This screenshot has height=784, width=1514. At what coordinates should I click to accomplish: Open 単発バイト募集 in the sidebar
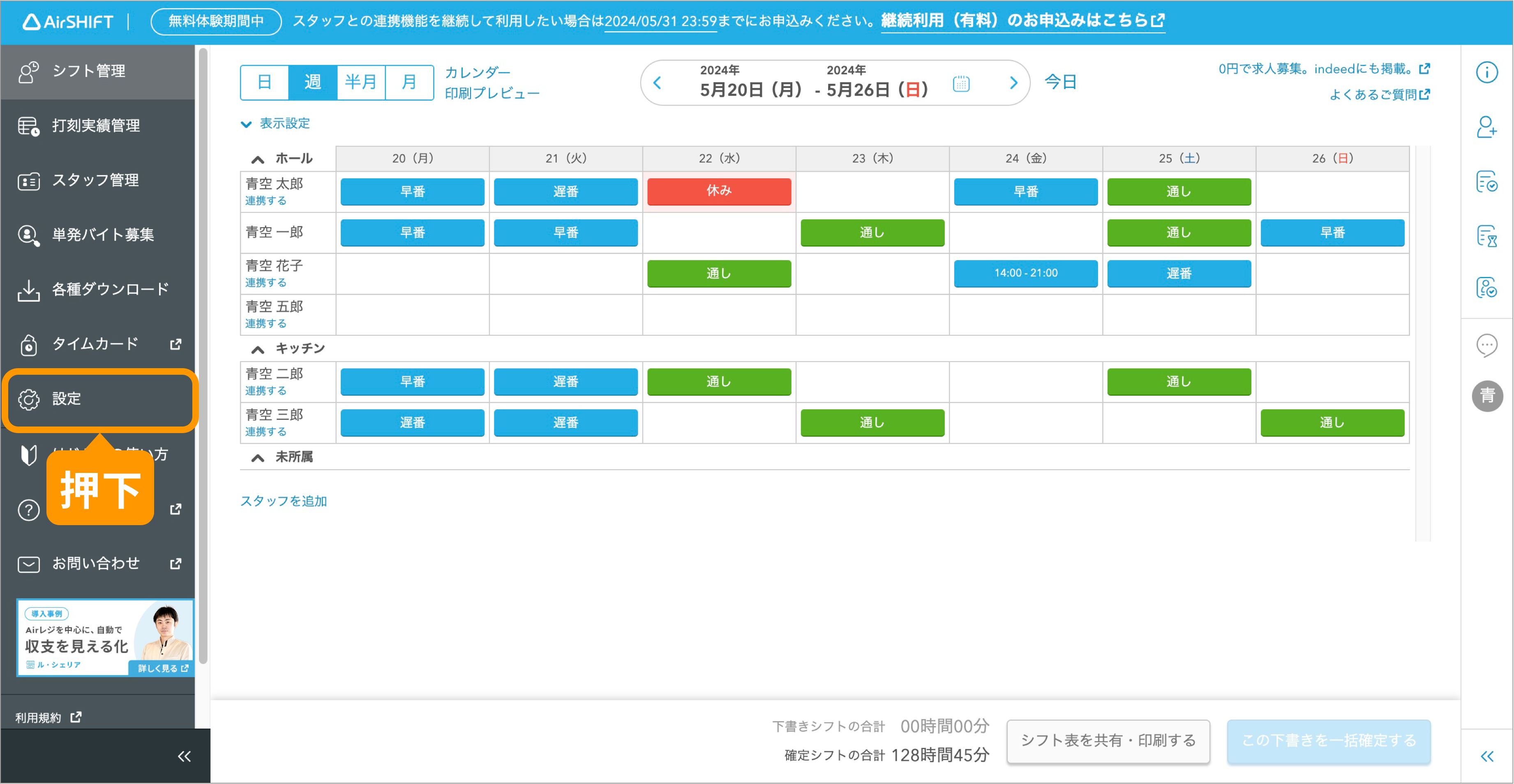pyautogui.click(x=97, y=235)
